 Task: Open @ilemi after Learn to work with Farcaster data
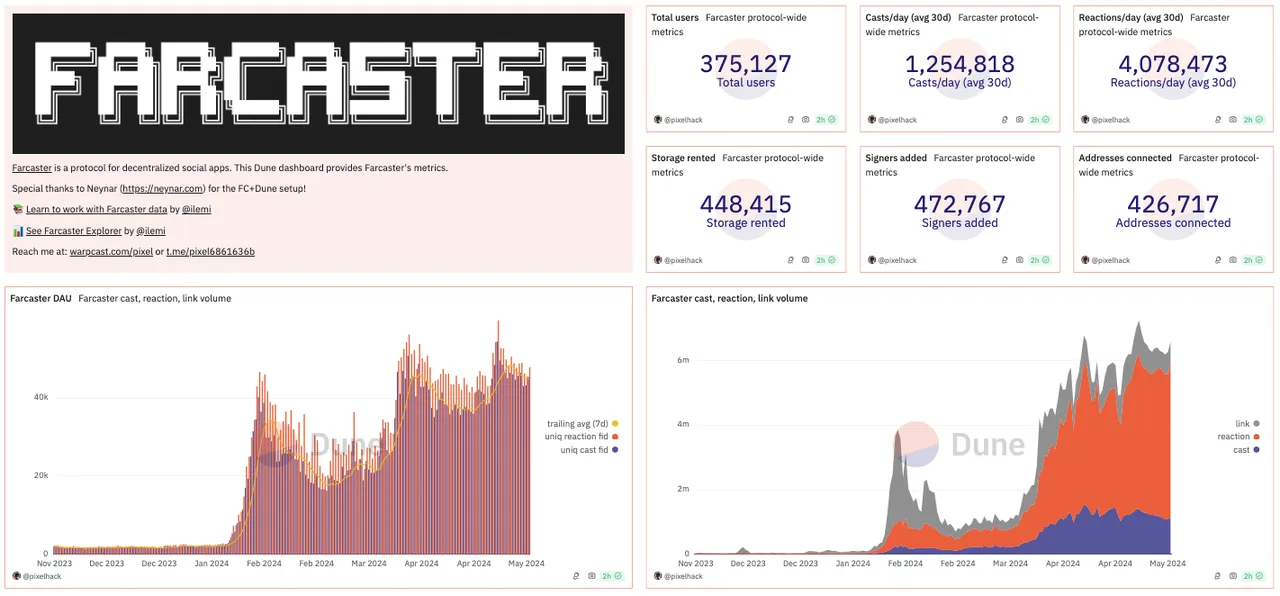click(196, 210)
